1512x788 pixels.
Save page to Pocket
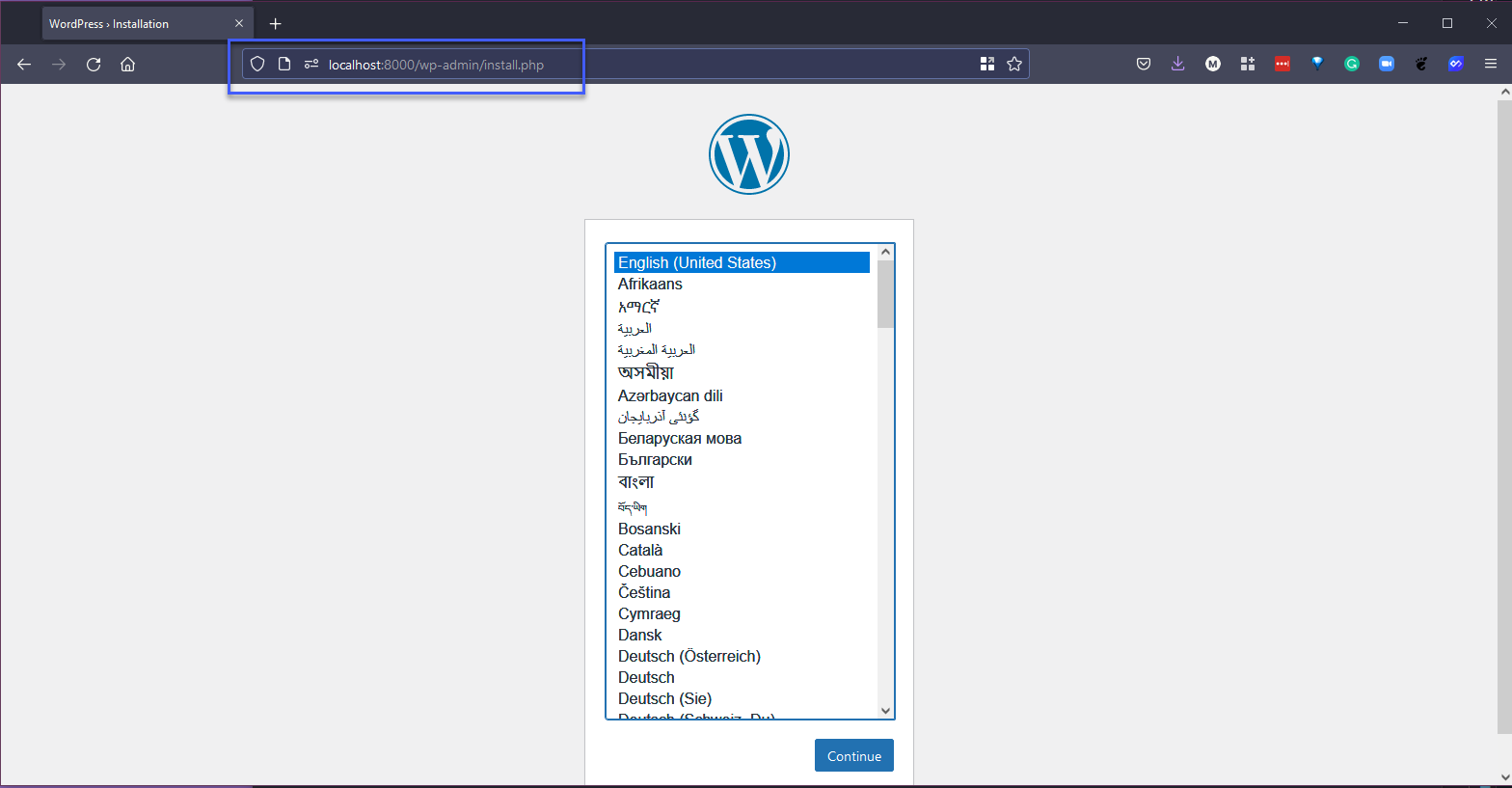click(1144, 64)
